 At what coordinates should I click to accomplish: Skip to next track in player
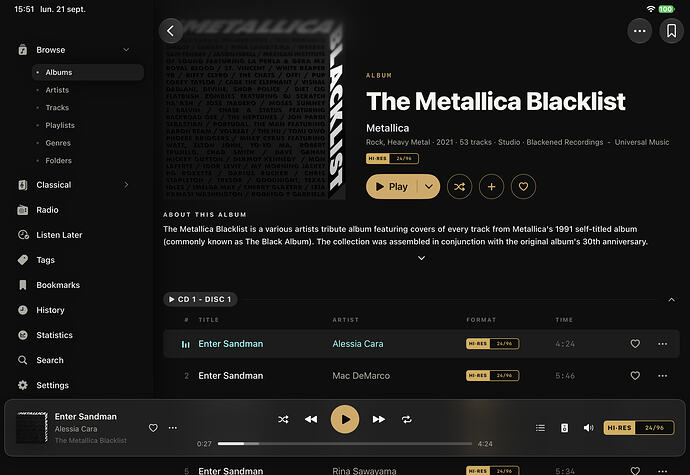pyautogui.click(x=378, y=420)
